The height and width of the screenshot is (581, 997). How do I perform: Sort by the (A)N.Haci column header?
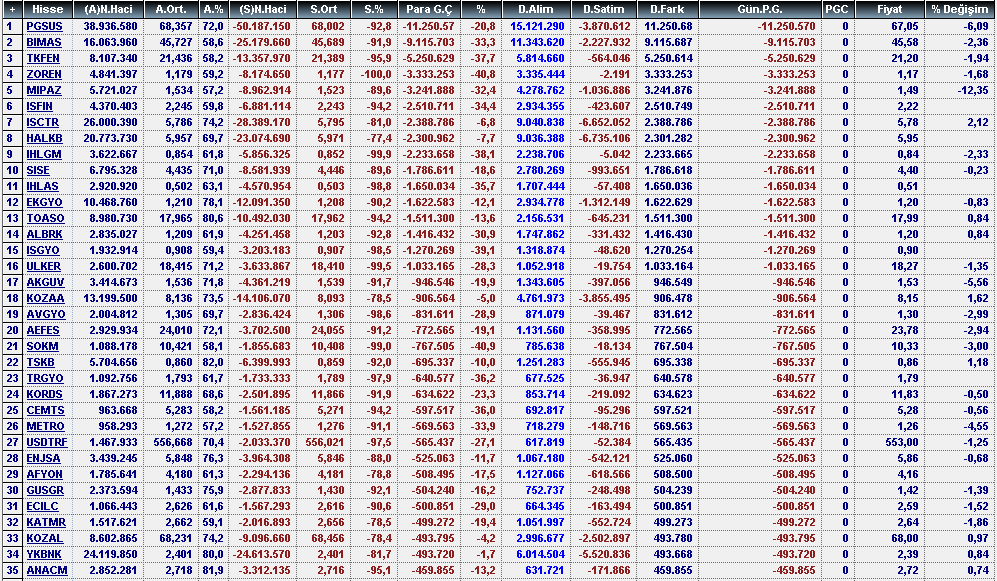pyautogui.click(x=111, y=8)
